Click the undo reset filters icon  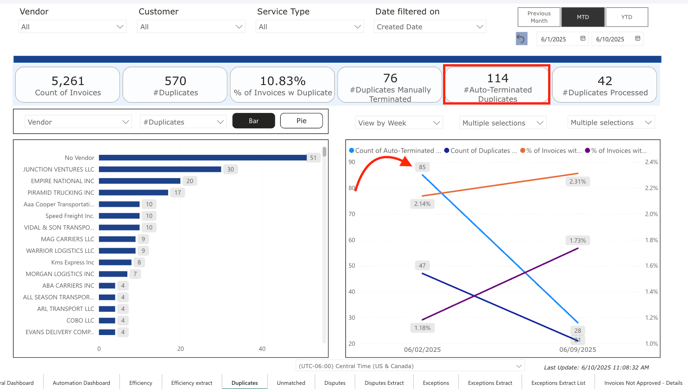[x=521, y=39]
